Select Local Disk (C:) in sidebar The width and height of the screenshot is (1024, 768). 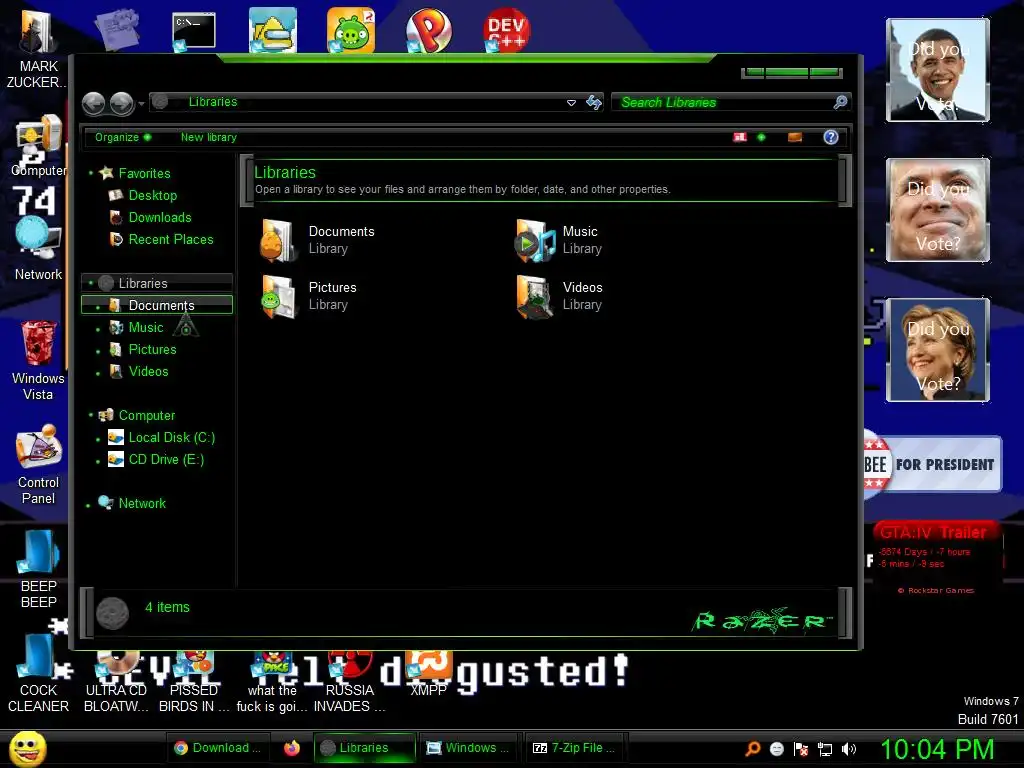[171, 438]
